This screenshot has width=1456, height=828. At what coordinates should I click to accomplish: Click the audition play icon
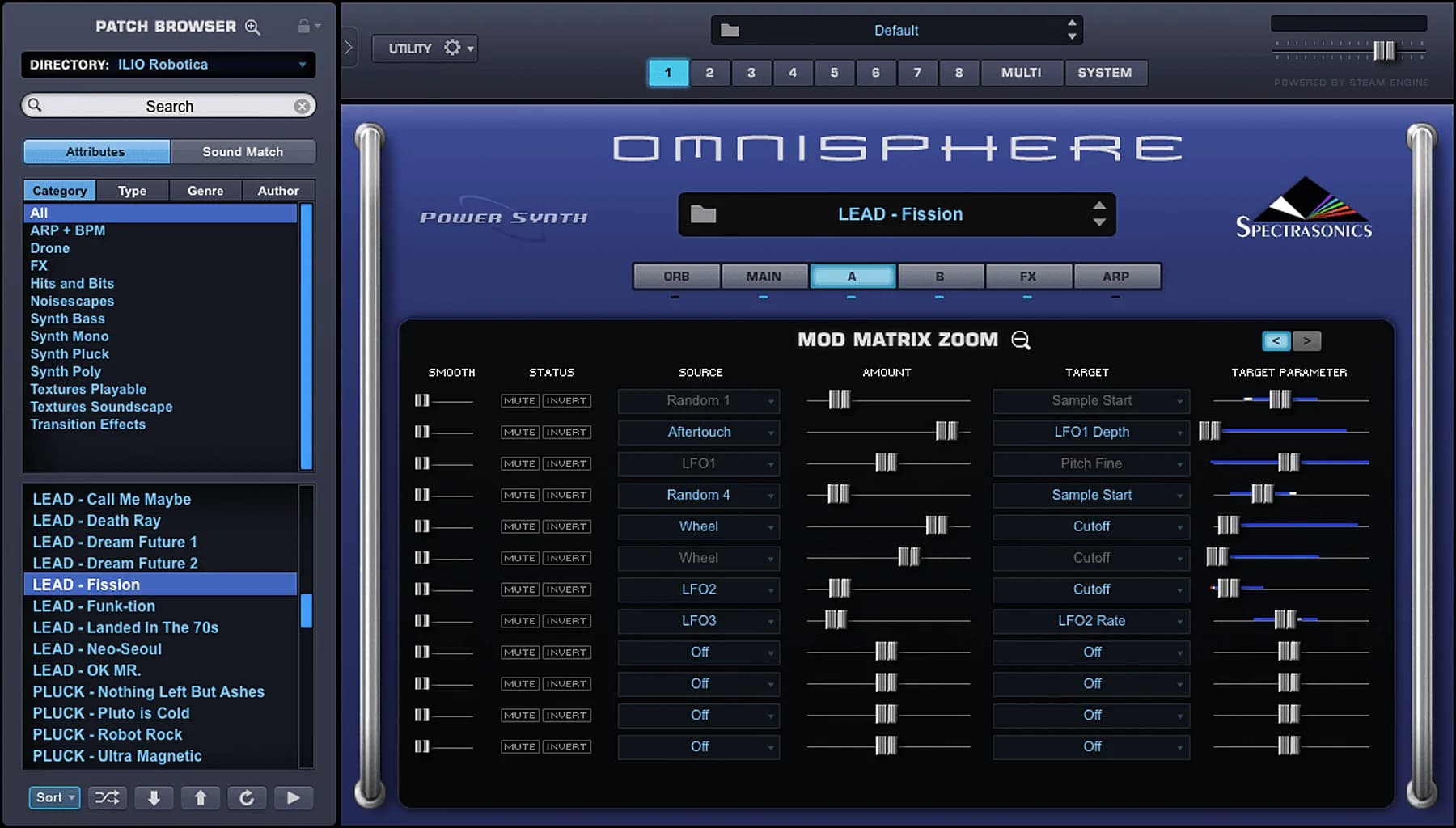(x=294, y=797)
